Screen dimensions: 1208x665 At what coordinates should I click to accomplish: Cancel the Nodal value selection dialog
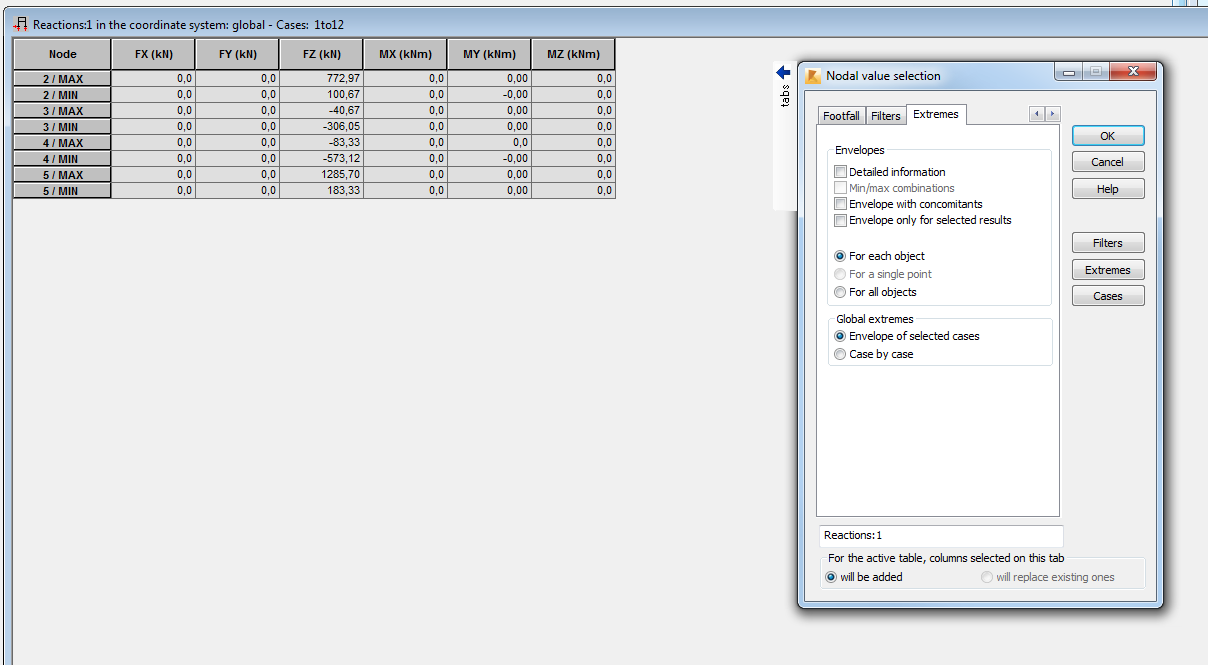pyautogui.click(x=1107, y=161)
